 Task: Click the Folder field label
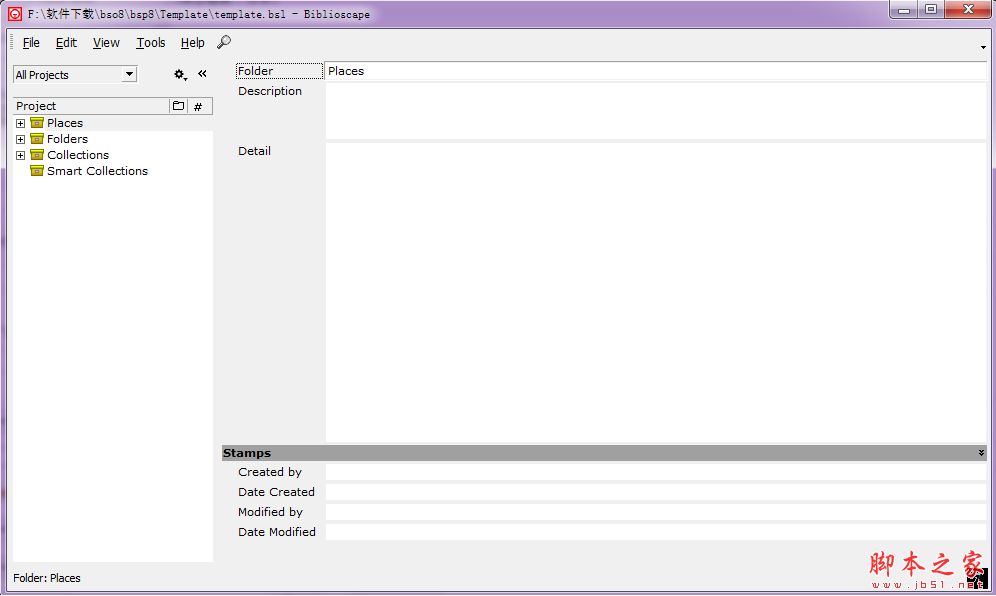click(x=279, y=71)
